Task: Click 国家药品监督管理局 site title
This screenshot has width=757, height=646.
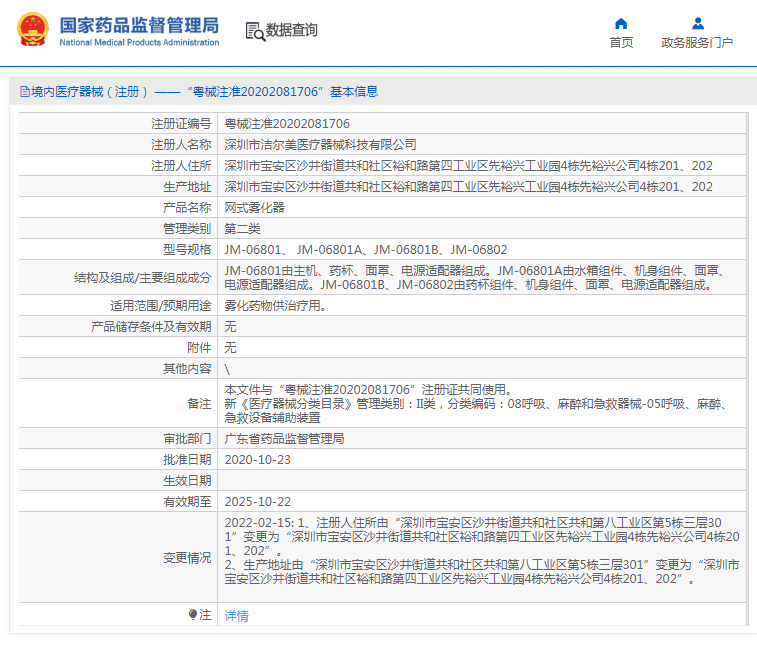Action: [139, 25]
